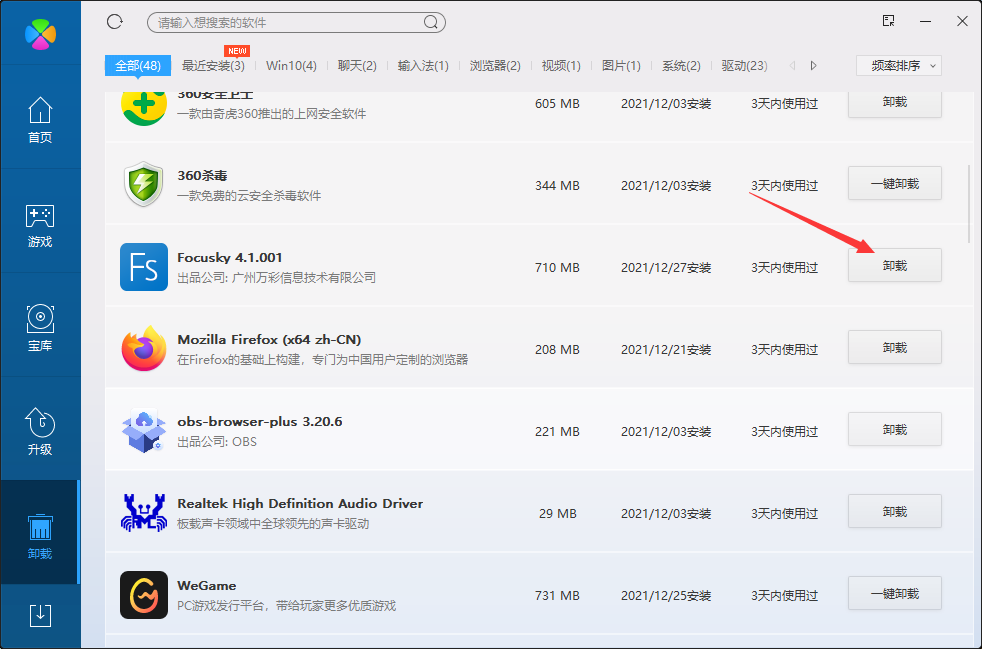Switch to the 输入法(1) tab

423,66
